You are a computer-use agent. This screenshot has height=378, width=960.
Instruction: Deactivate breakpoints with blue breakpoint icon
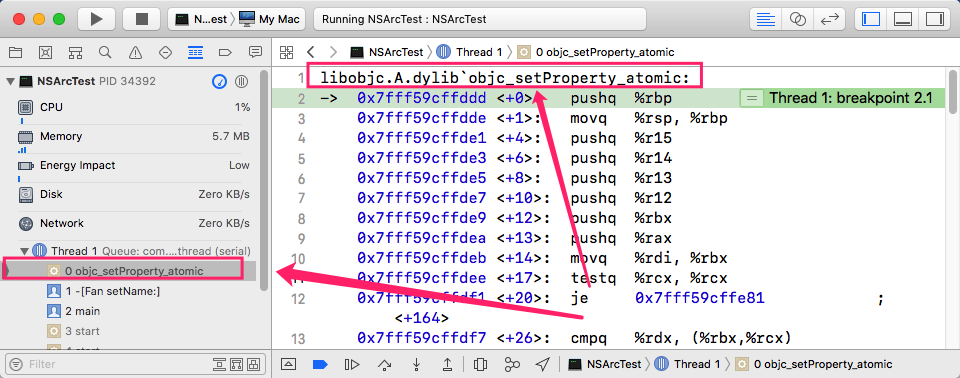coord(320,364)
